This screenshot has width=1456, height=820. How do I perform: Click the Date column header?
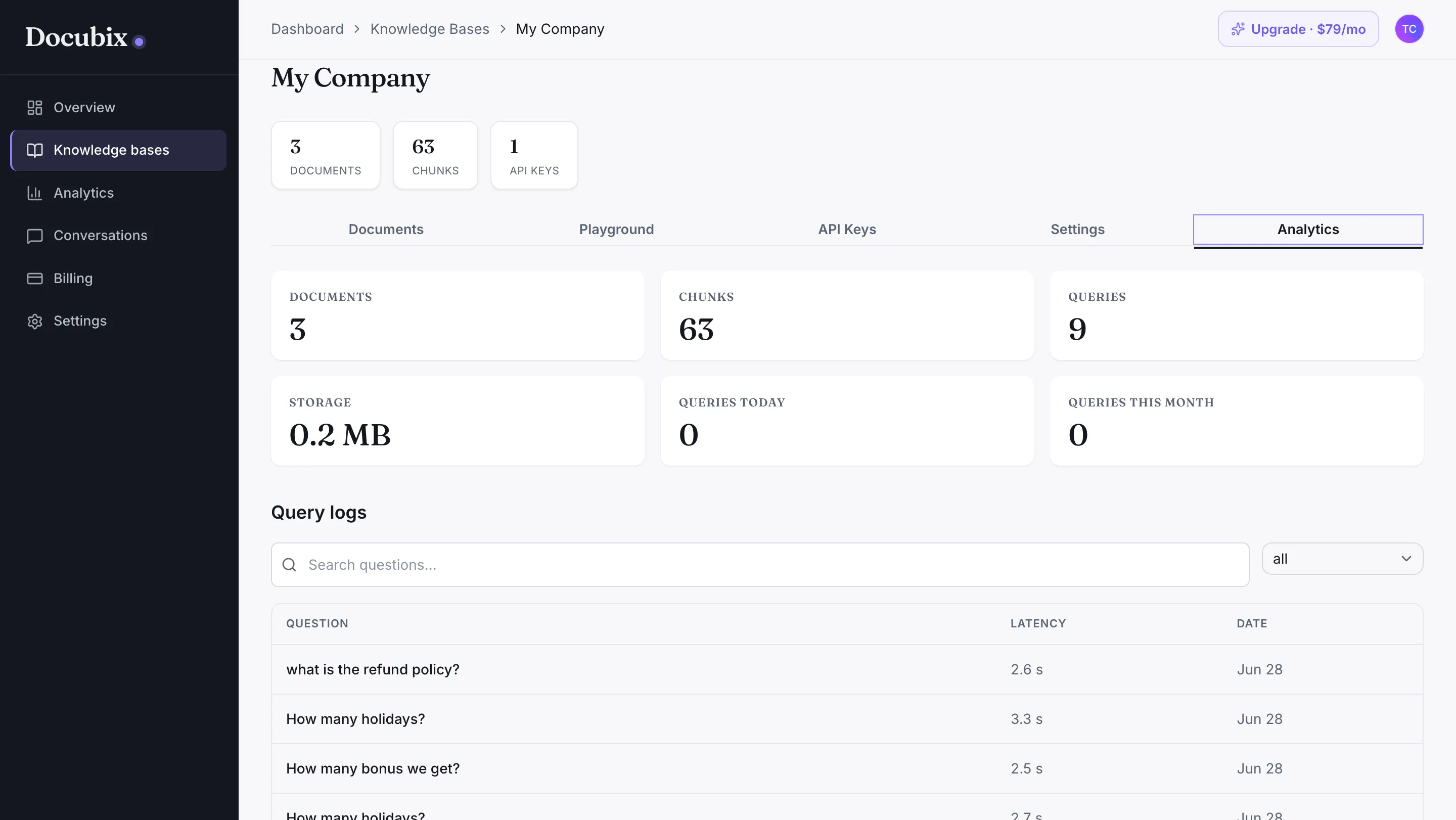coord(1251,623)
